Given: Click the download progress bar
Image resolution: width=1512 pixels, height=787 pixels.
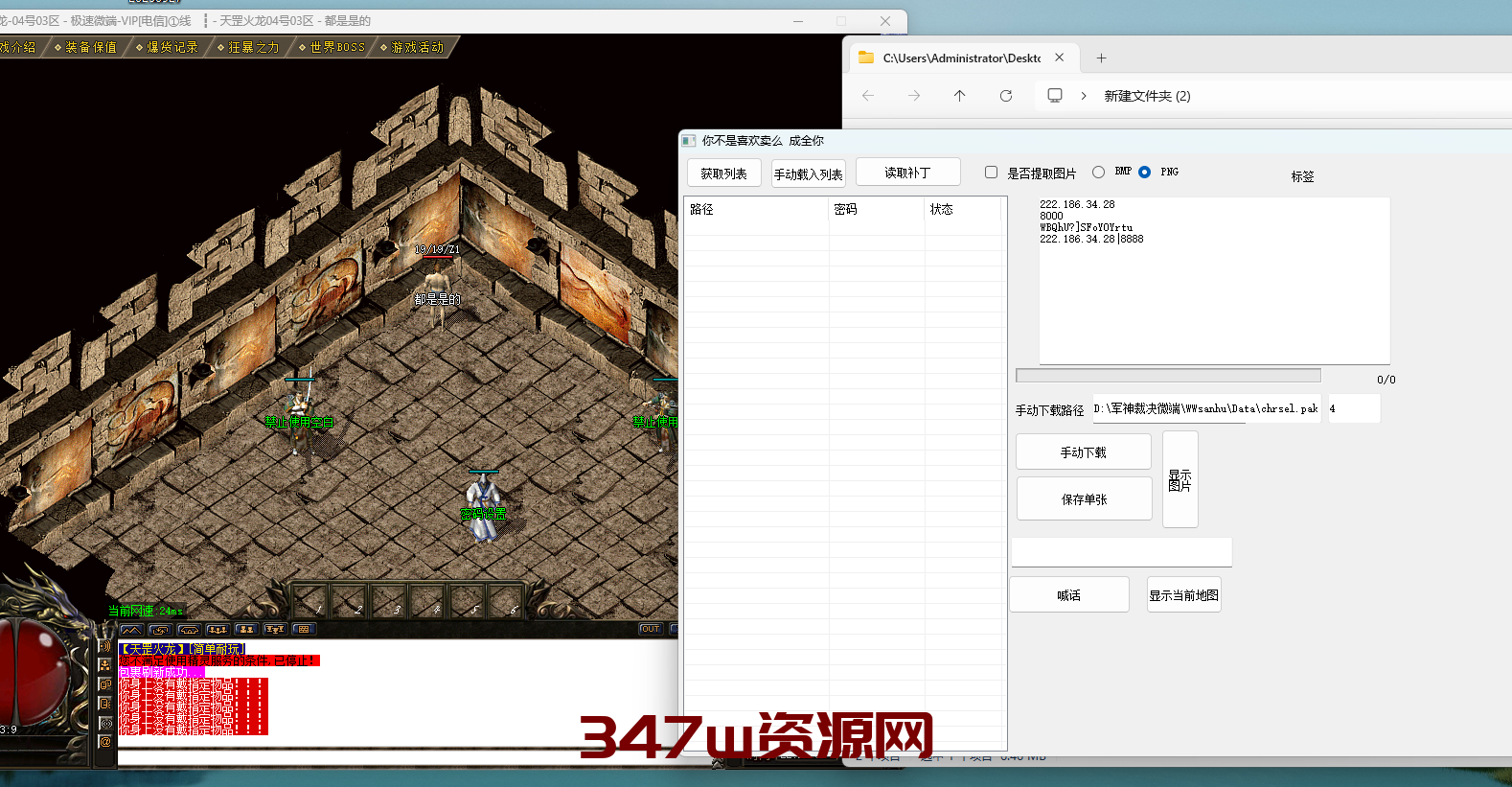Looking at the screenshot, I should coord(1168,376).
